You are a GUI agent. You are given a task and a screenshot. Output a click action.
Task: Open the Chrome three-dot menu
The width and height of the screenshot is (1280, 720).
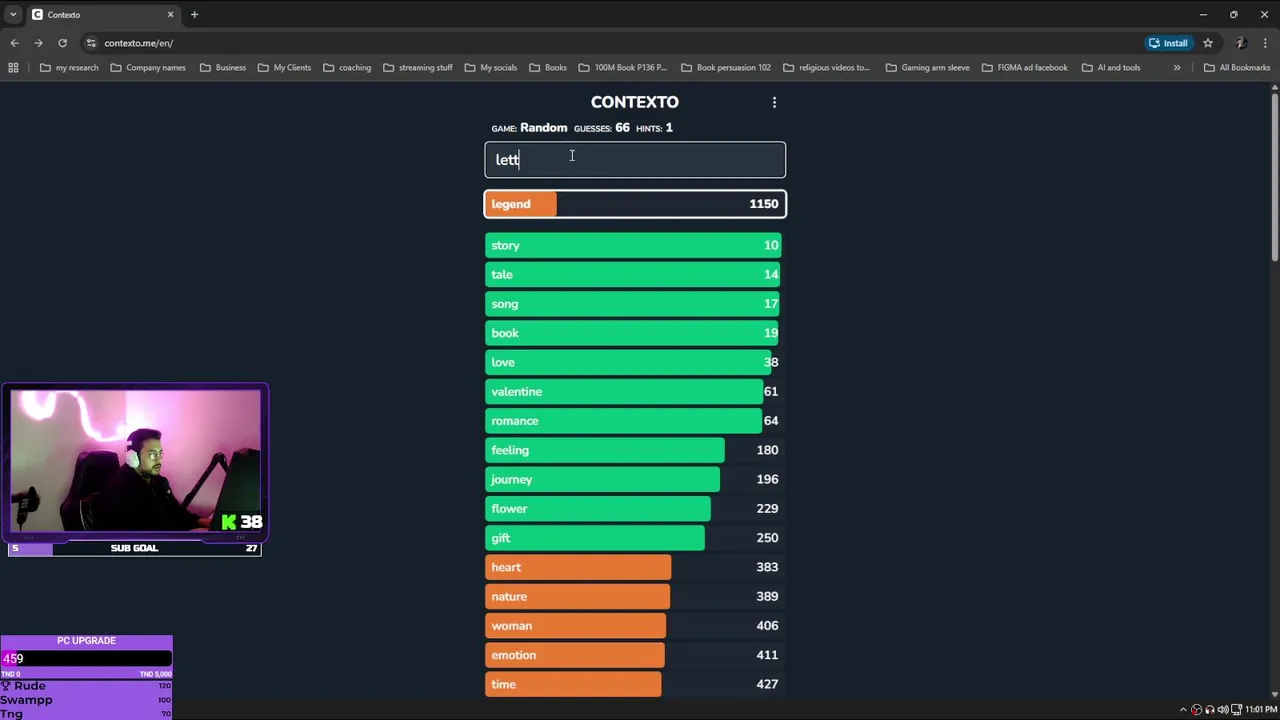pos(1266,43)
